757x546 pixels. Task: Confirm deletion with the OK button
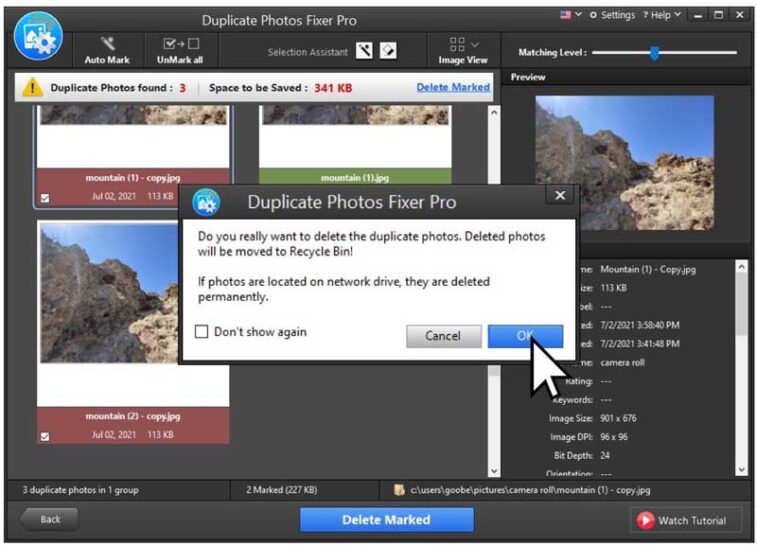pos(525,336)
